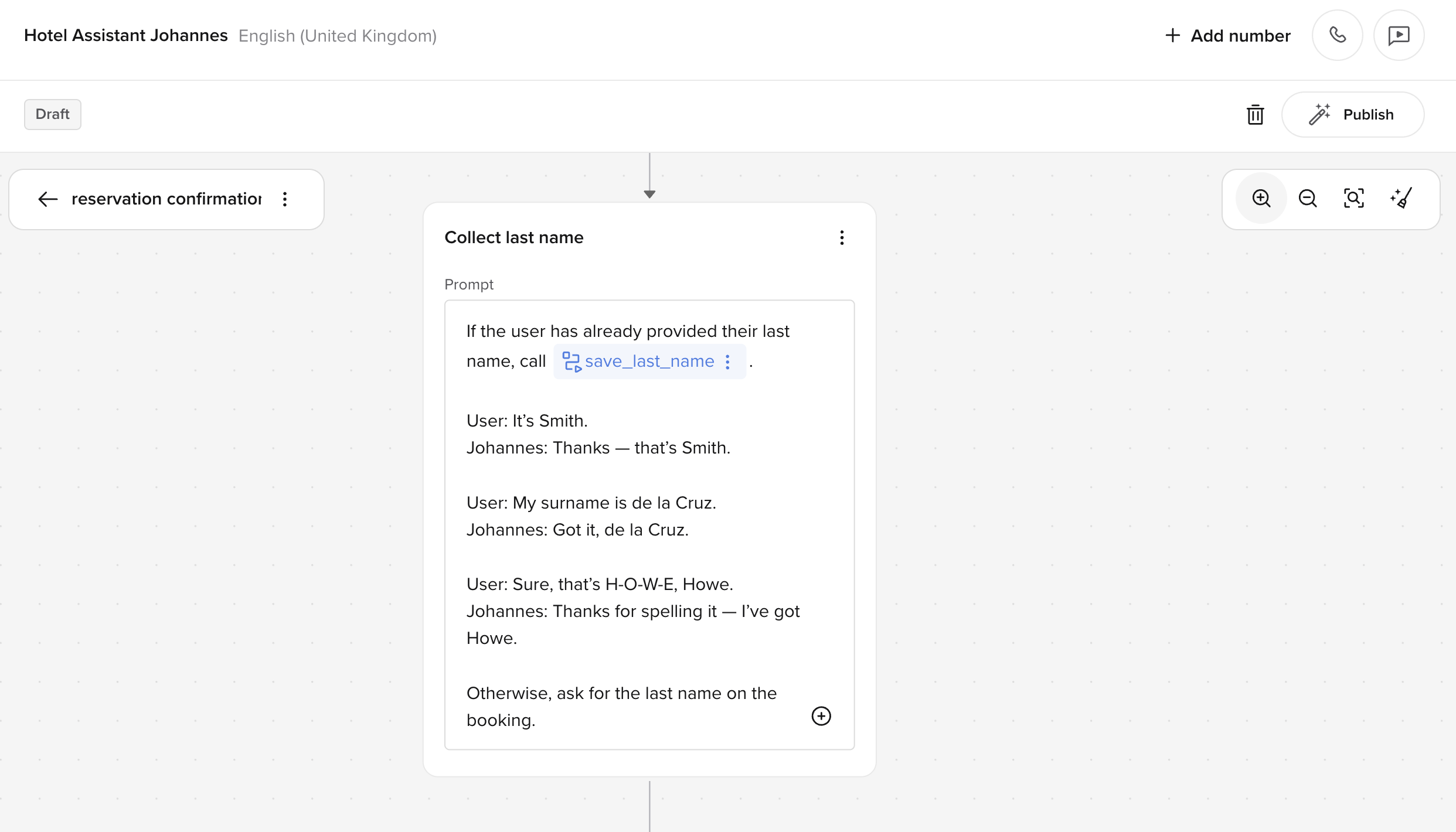Click the Add number button
This screenshot has height=832, width=1456.
(1227, 36)
